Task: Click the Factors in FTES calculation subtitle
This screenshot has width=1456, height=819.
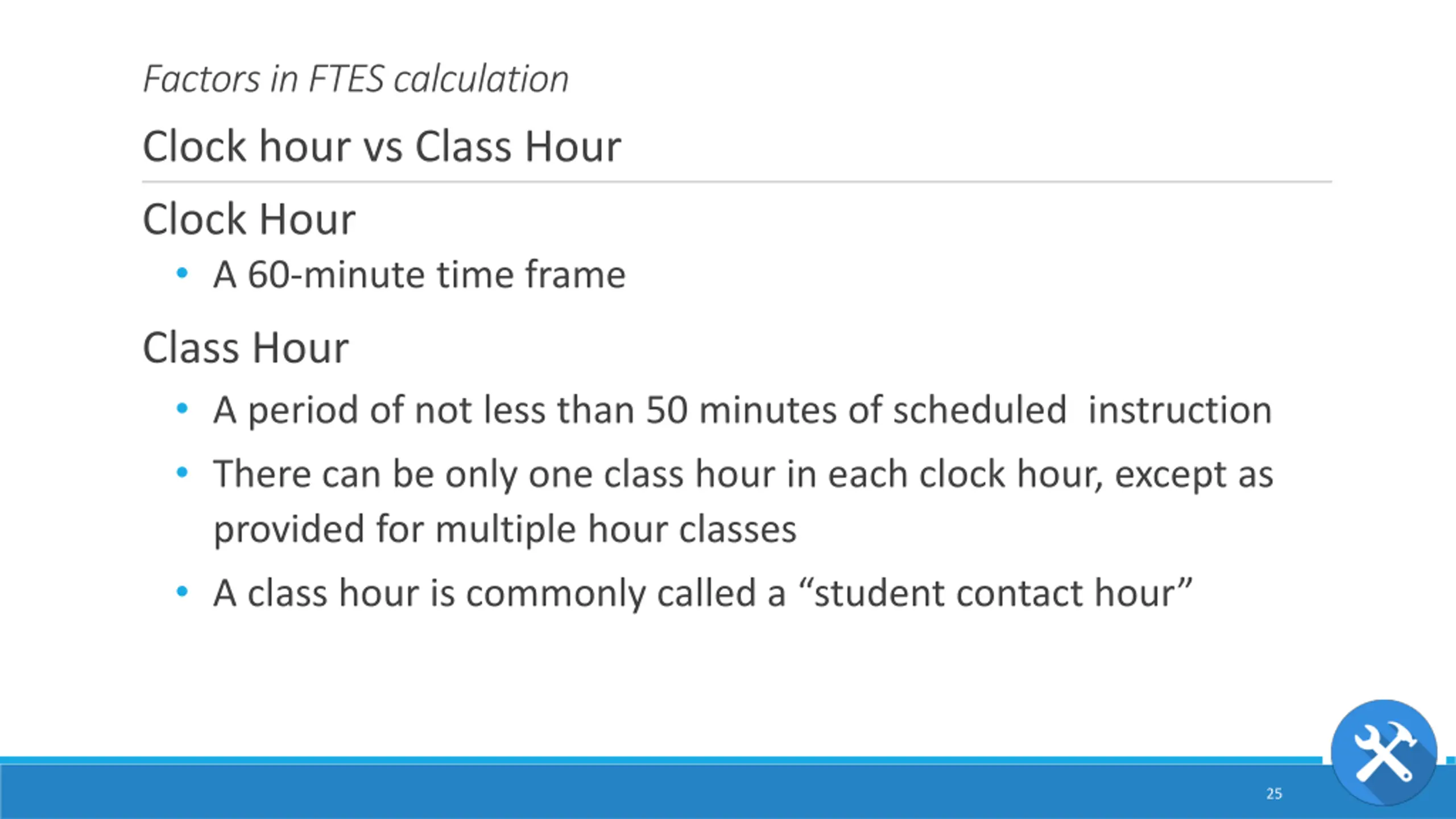Action: tap(355, 78)
